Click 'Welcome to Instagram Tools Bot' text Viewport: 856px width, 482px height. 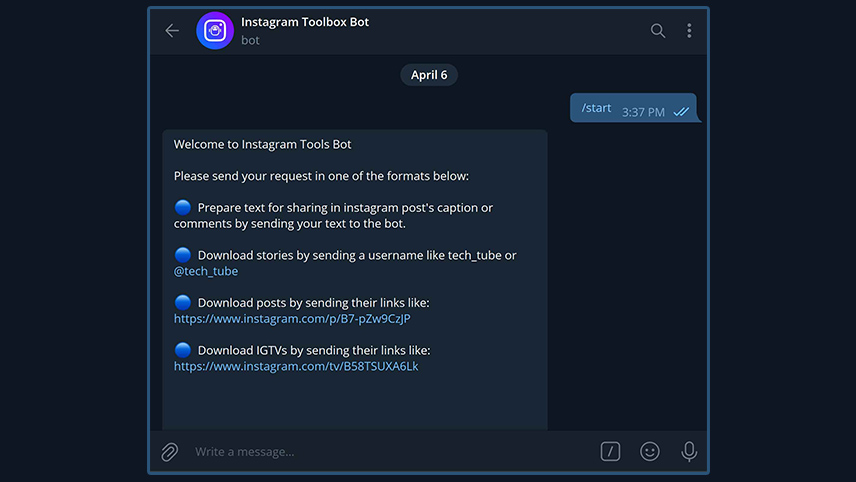263,145
